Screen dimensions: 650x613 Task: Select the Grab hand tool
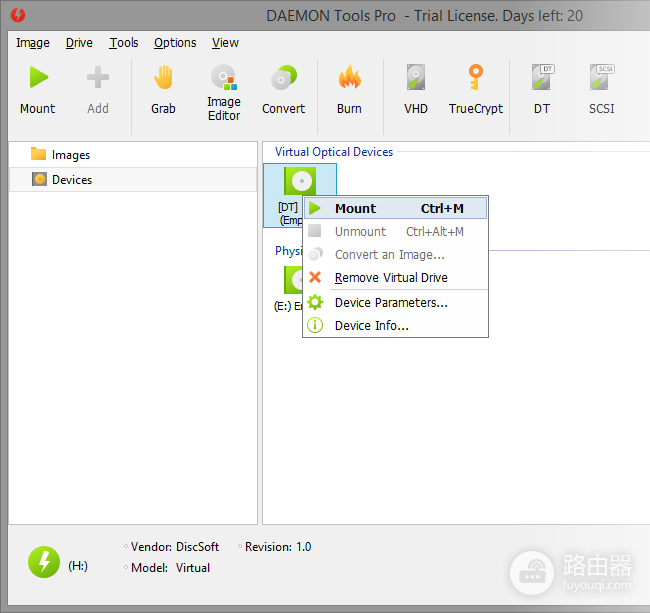[x=163, y=89]
